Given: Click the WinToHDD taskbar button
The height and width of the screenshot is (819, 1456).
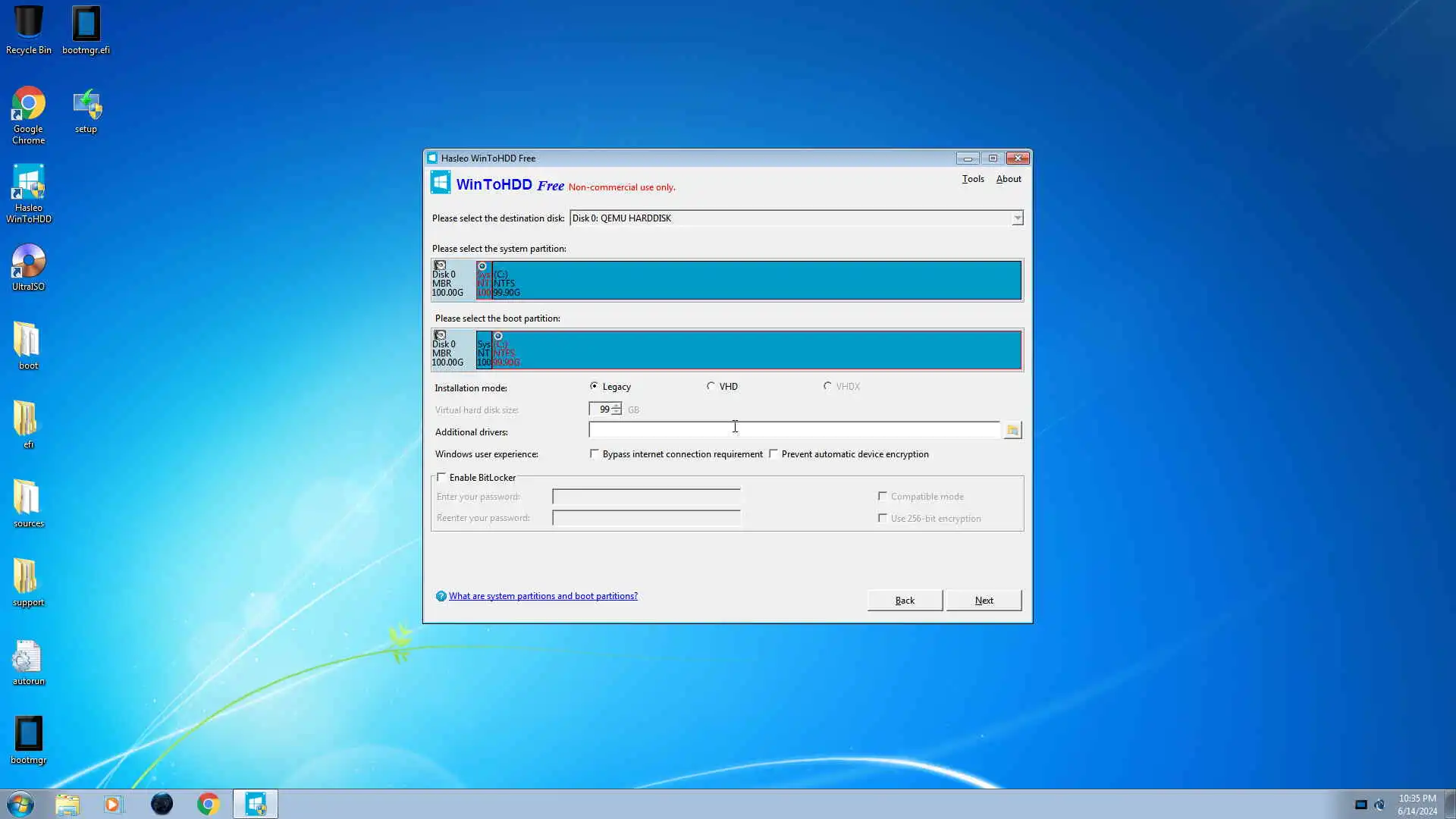Looking at the screenshot, I should [256, 804].
